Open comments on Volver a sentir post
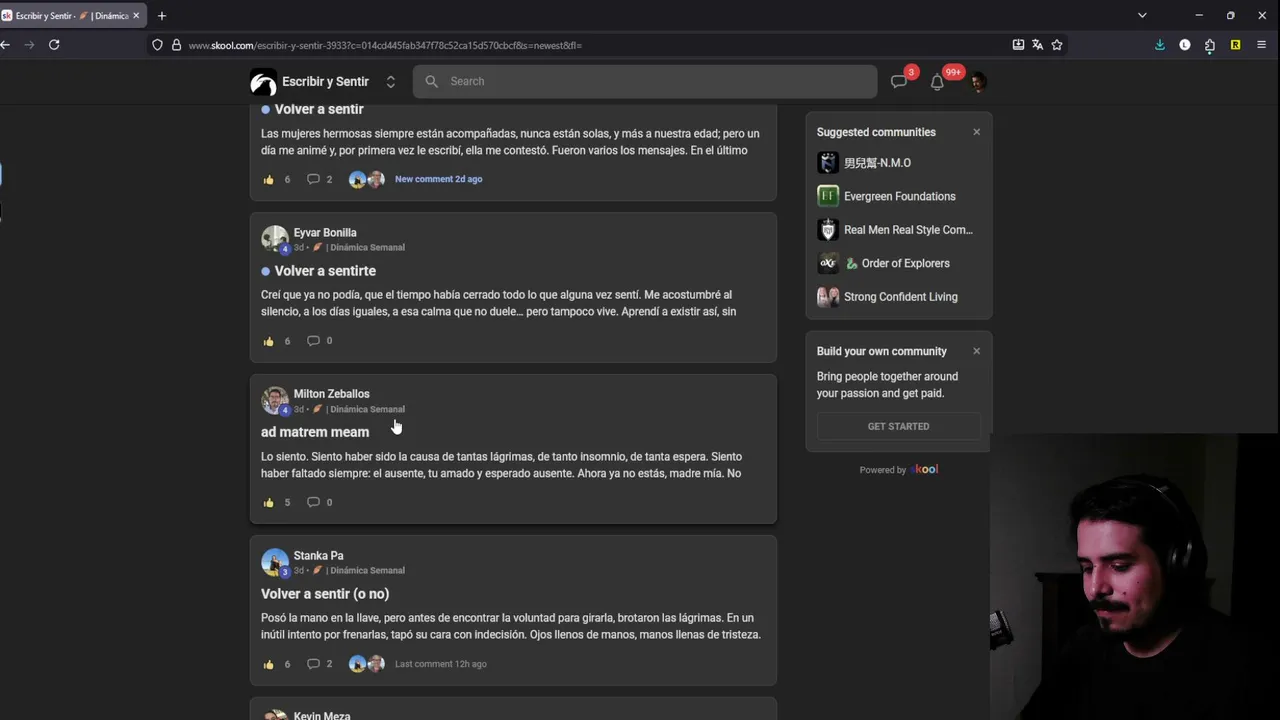 pyautogui.click(x=313, y=180)
